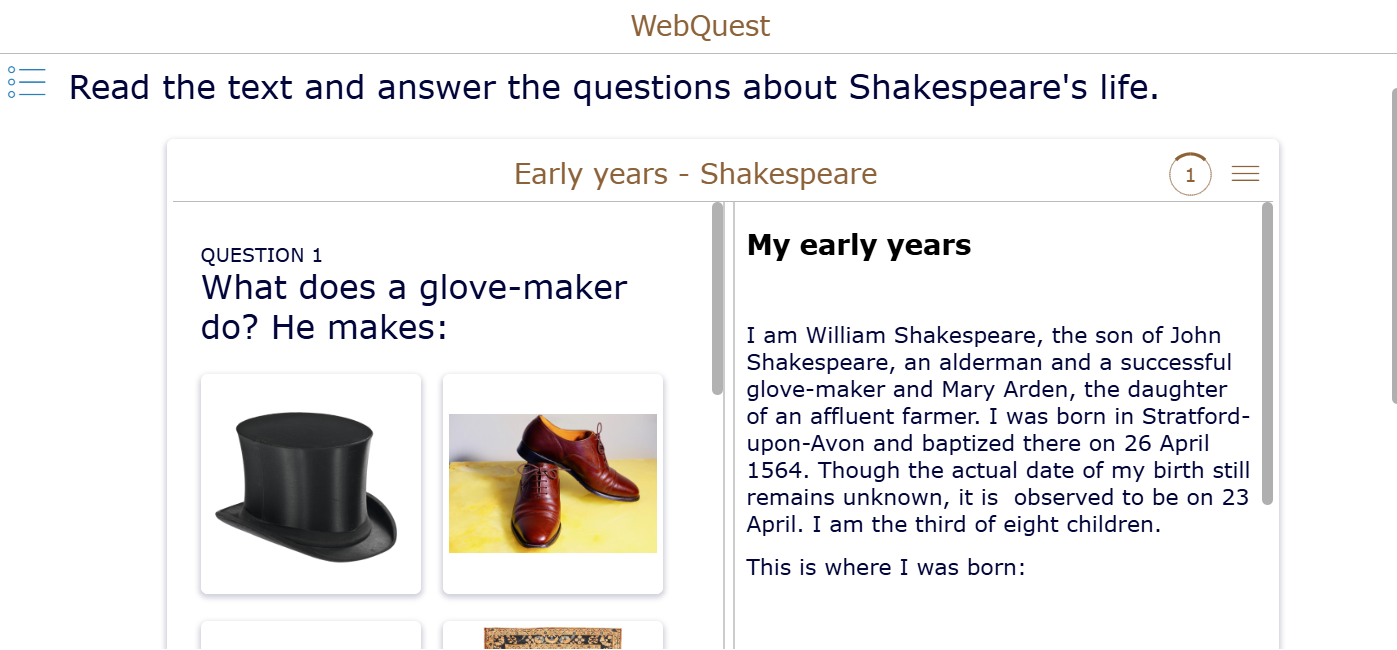The image size is (1397, 650).
Task: Click the question panel's vertical scrollbar
Action: 717,298
